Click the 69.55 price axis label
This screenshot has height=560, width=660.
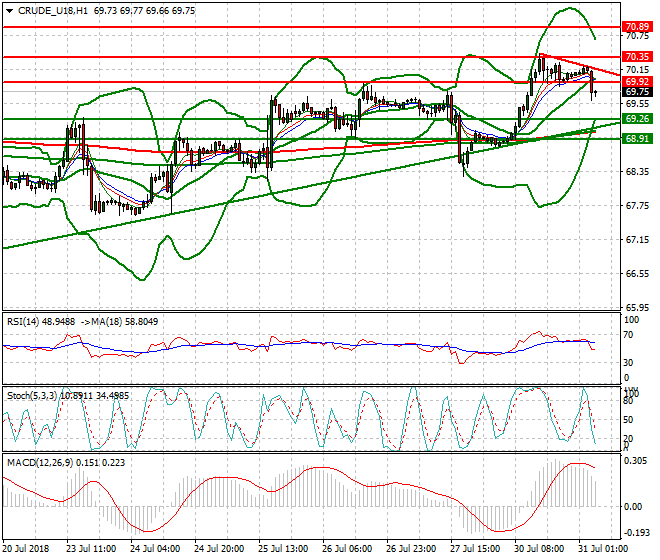click(x=637, y=104)
